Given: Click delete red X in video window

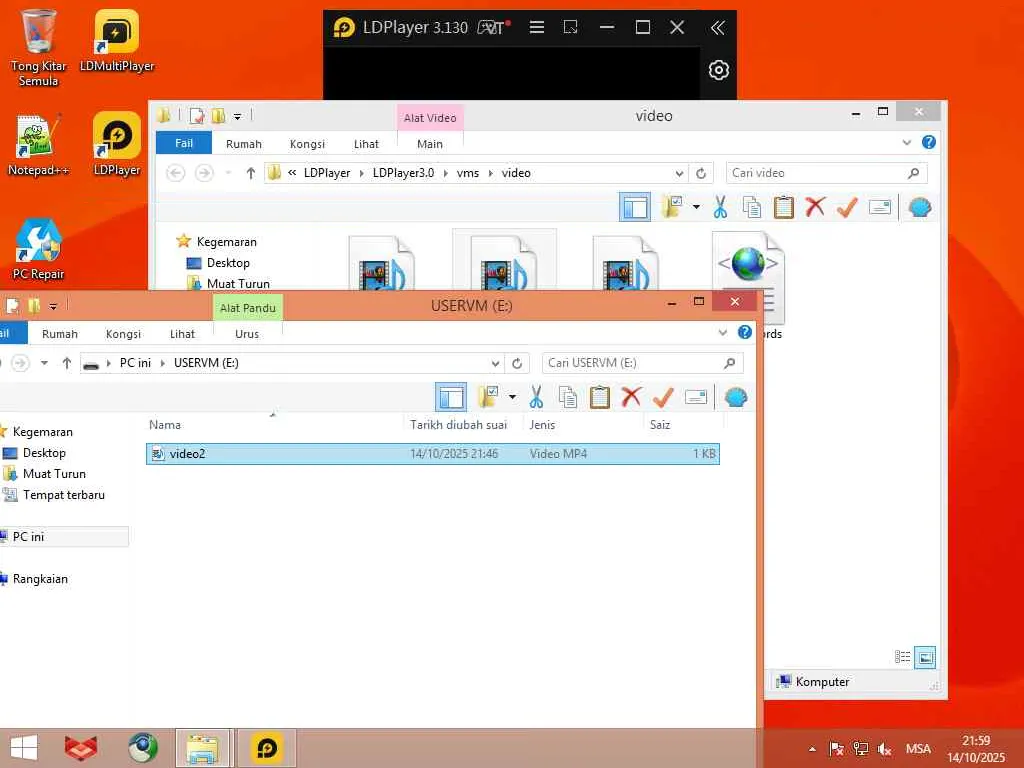Looking at the screenshot, I should tap(815, 208).
